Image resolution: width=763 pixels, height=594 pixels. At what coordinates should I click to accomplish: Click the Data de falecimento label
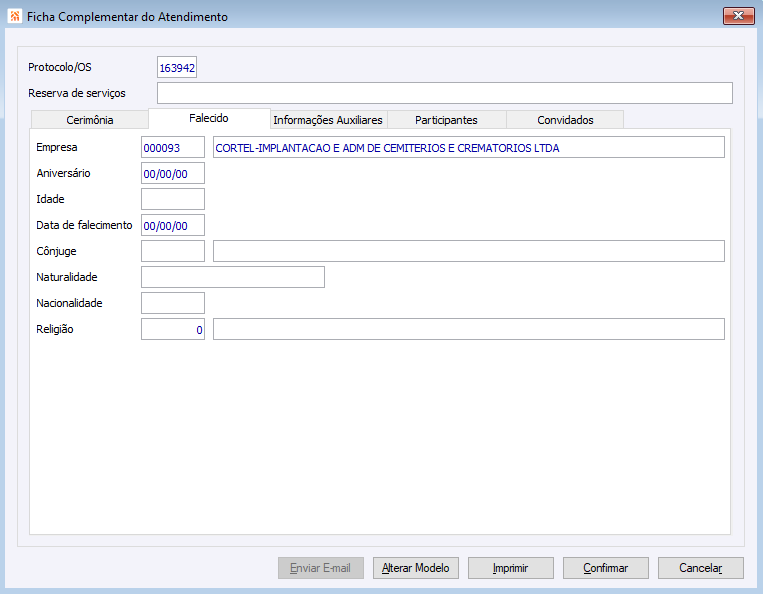point(84,225)
